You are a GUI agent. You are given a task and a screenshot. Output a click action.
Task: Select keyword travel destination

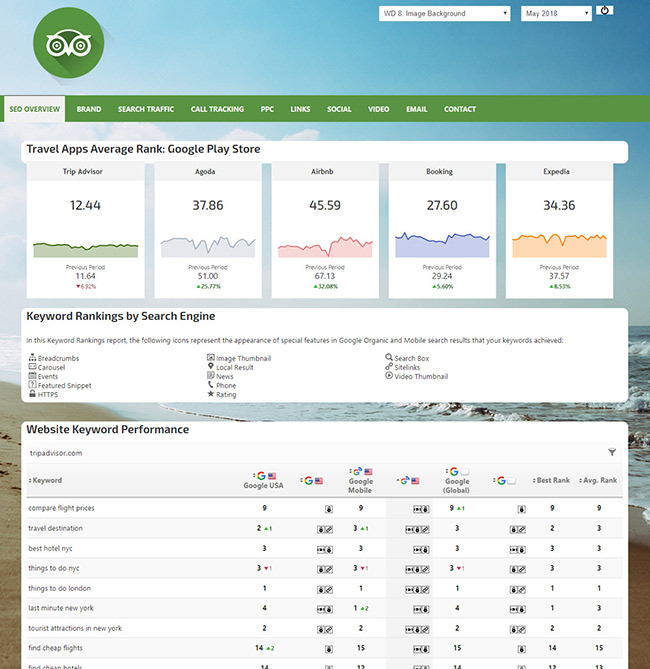point(55,528)
